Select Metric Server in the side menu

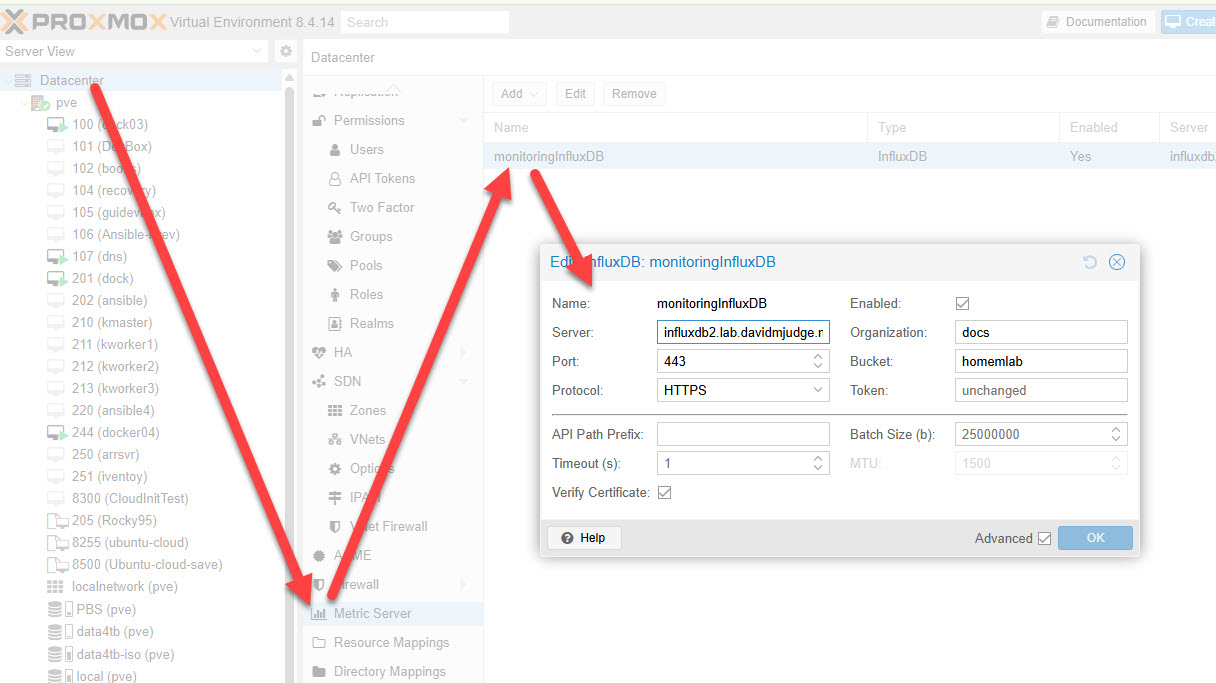[372, 613]
